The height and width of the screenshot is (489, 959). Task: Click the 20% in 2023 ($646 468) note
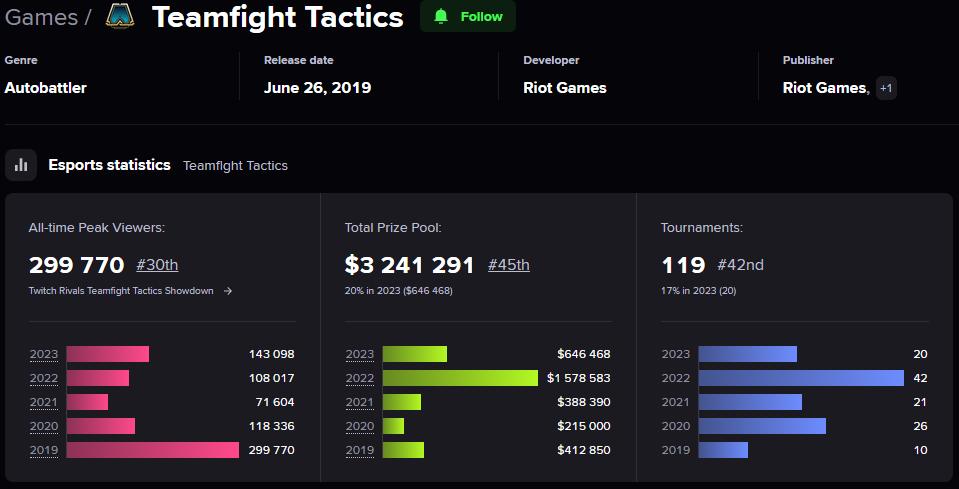[399, 291]
